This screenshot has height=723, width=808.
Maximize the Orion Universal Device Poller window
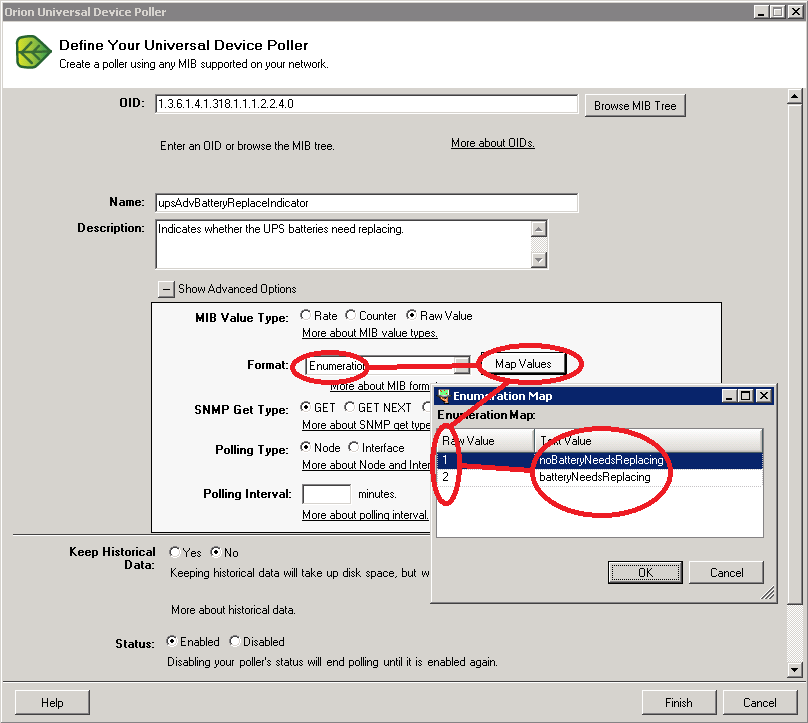tap(778, 11)
